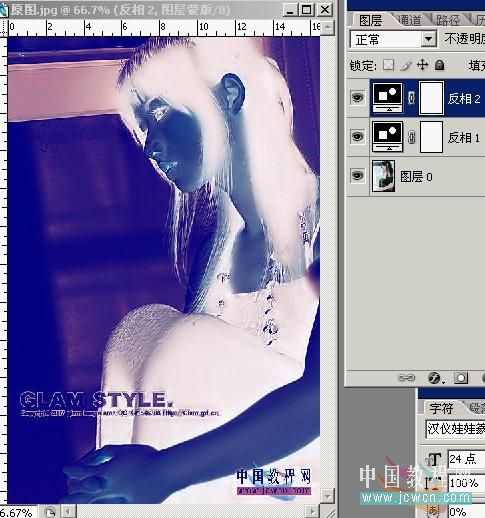Toggle lock image pixels brush icon
Screen dimensions: 485x518
click(x=405, y=65)
